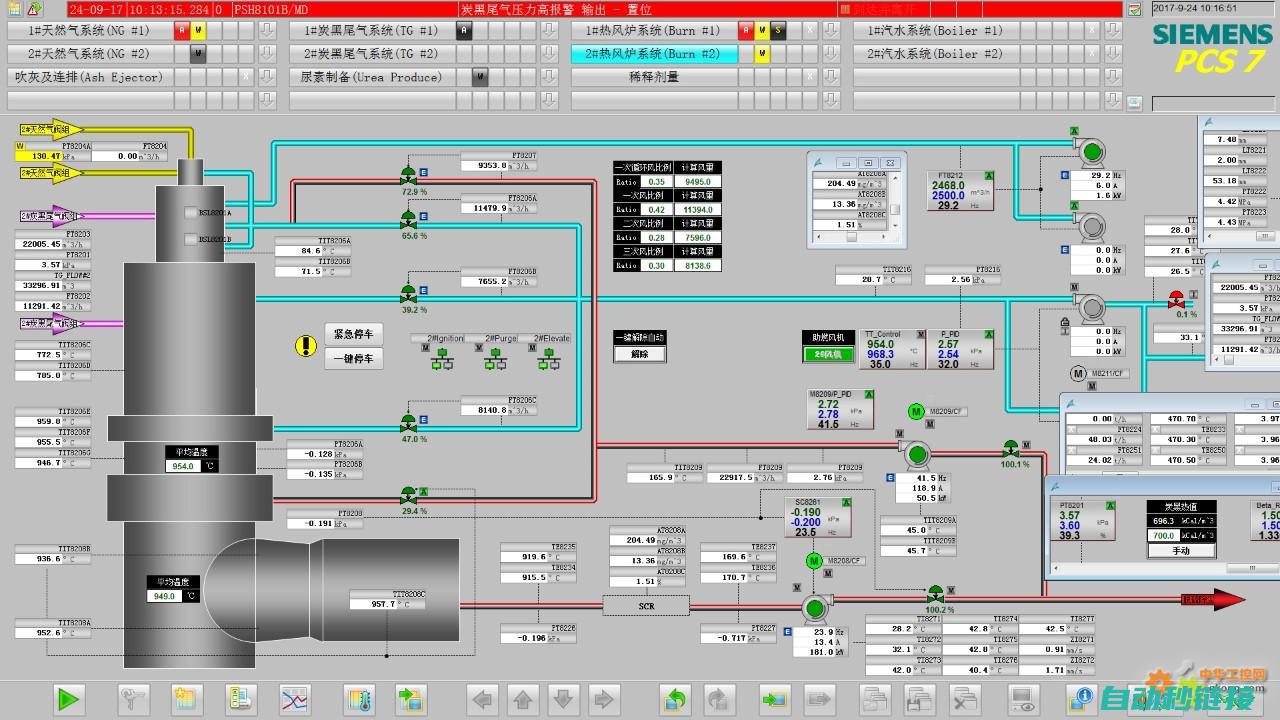Expand the arrow next to Burn #1
This screenshot has height=720, width=1280.
831,31
